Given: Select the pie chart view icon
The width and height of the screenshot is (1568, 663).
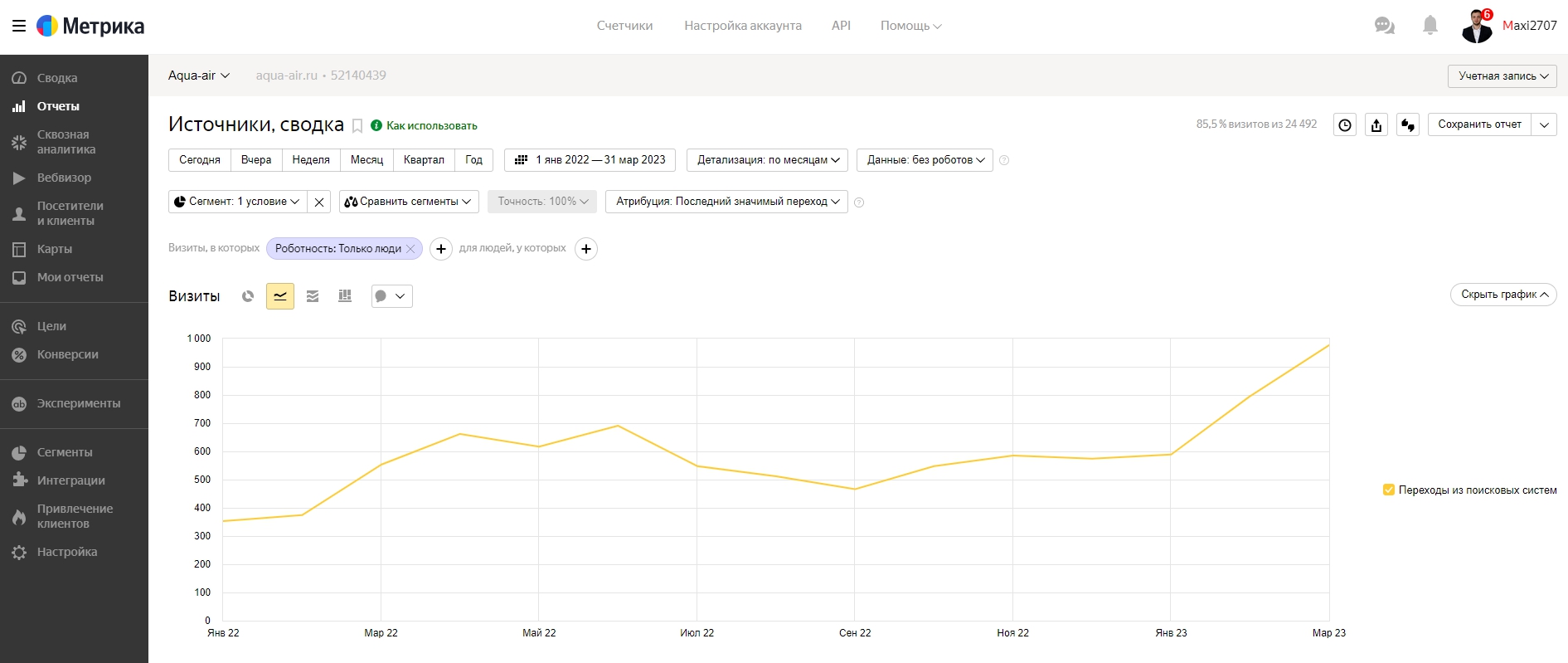Looking at the screenshot, I should [248, 296].
